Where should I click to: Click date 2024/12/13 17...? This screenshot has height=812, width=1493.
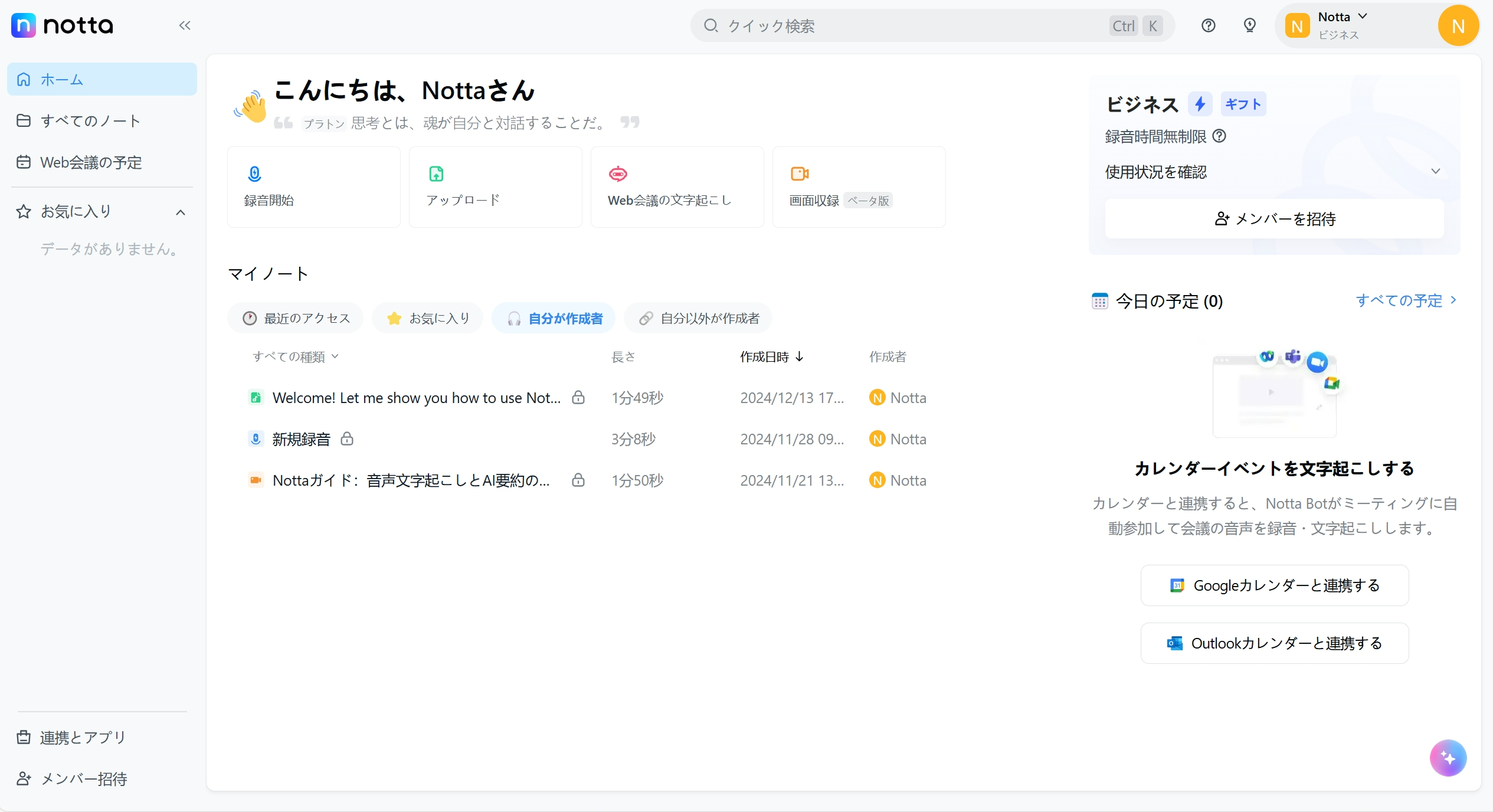pos(792,398)
